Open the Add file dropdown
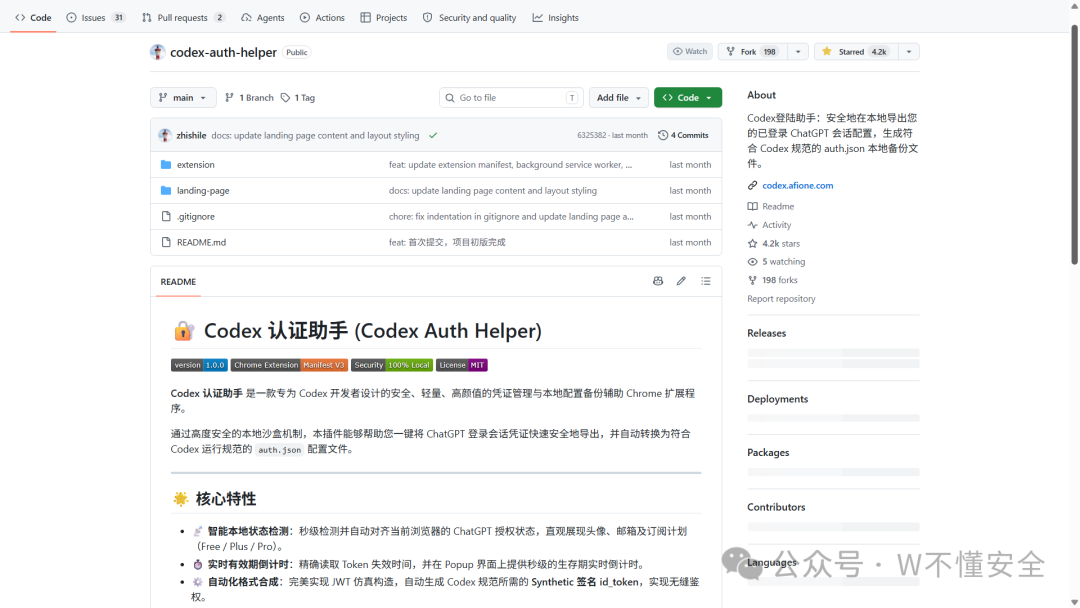1080x608 pixels. point(619,98)
